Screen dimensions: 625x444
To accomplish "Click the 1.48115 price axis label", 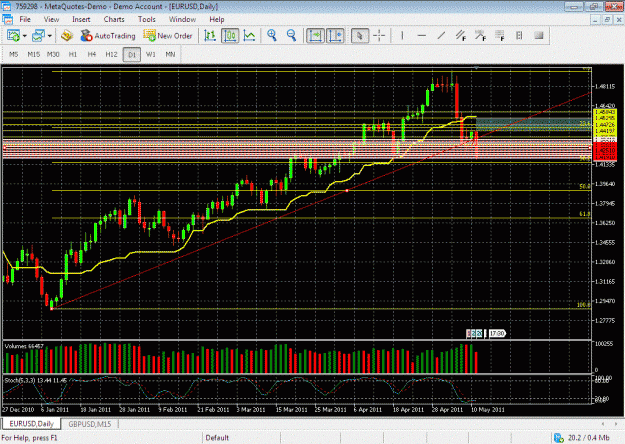I will coord(605,86).
